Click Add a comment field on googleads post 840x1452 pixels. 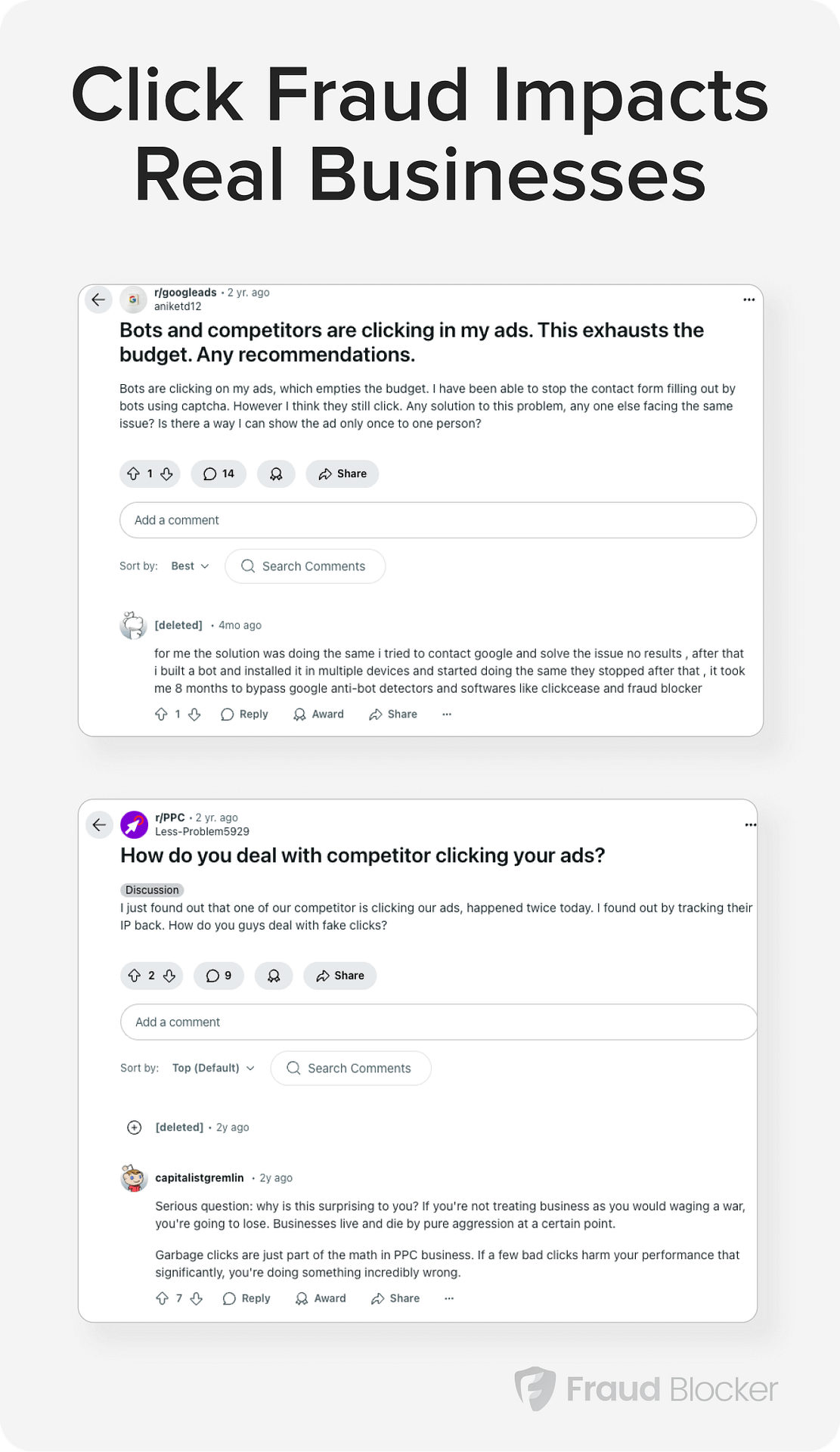(x=438, y=520)
